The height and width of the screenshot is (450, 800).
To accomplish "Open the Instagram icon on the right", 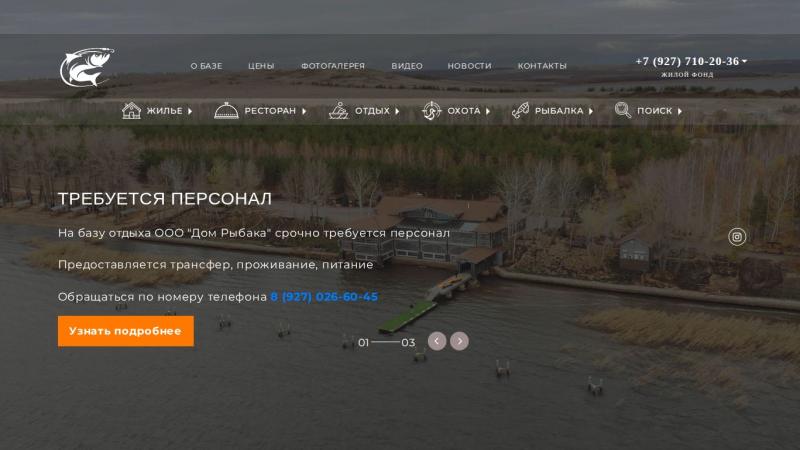I will (737, 237).
